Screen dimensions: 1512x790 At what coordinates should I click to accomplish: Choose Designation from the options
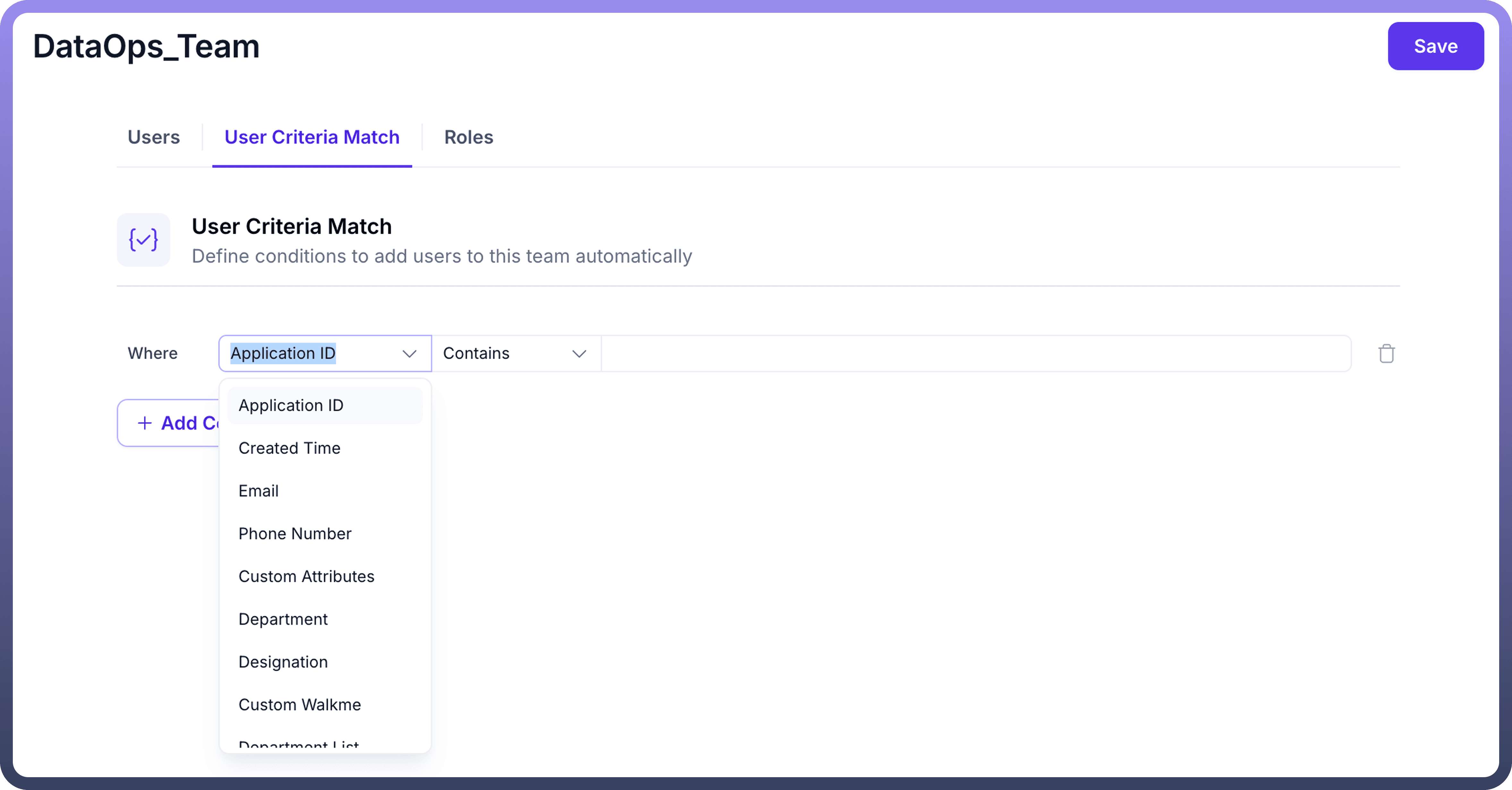pyautogui.click(x=283, y=662)
